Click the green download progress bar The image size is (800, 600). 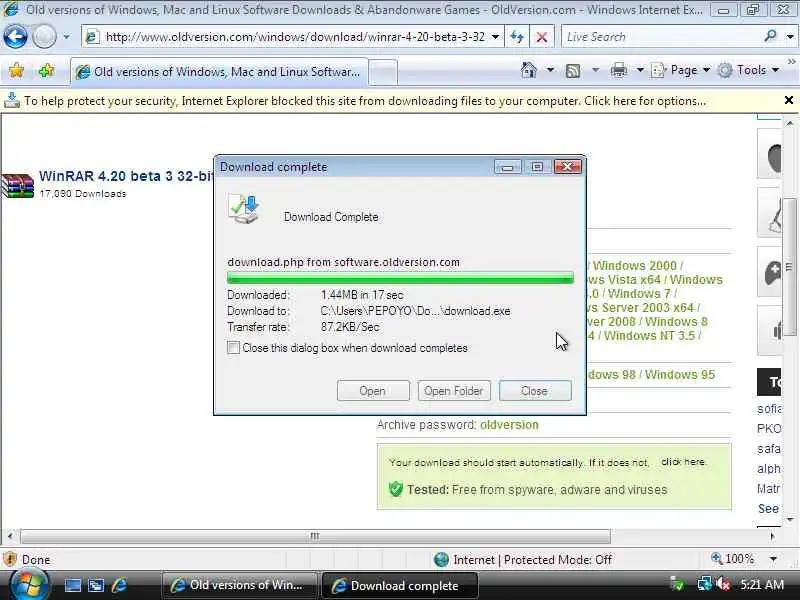400,278
